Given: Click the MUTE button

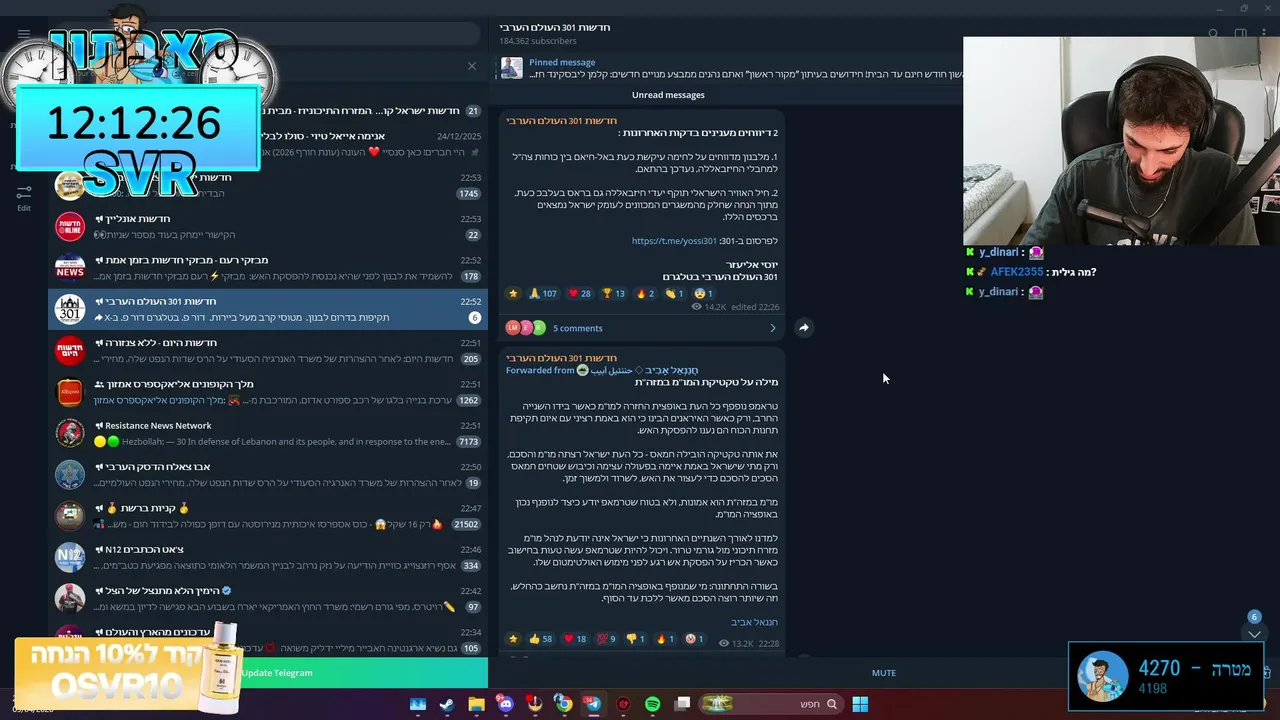Looking at the screenshot, I should click(884, 673).
